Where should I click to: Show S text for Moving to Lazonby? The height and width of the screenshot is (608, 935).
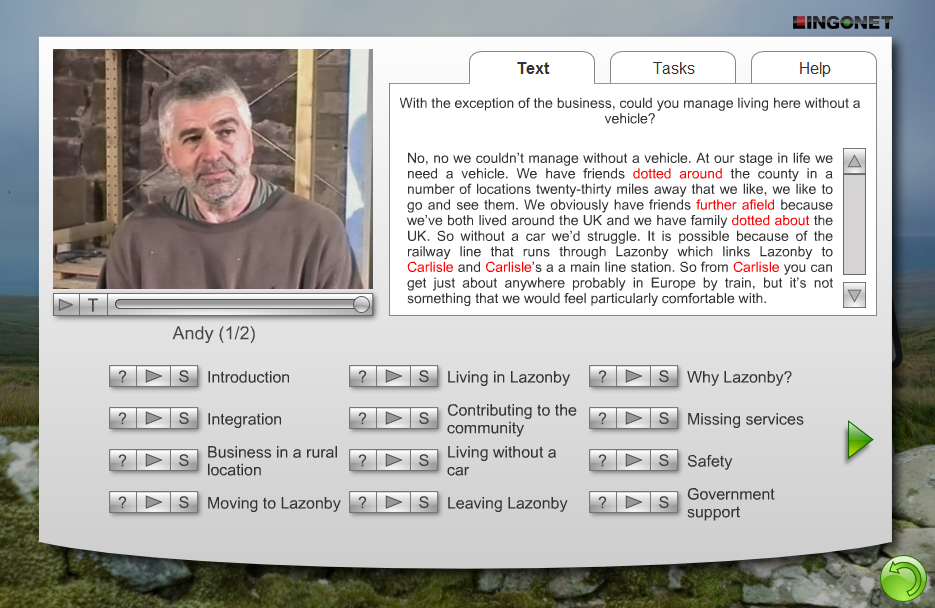(x=184, y=502)
